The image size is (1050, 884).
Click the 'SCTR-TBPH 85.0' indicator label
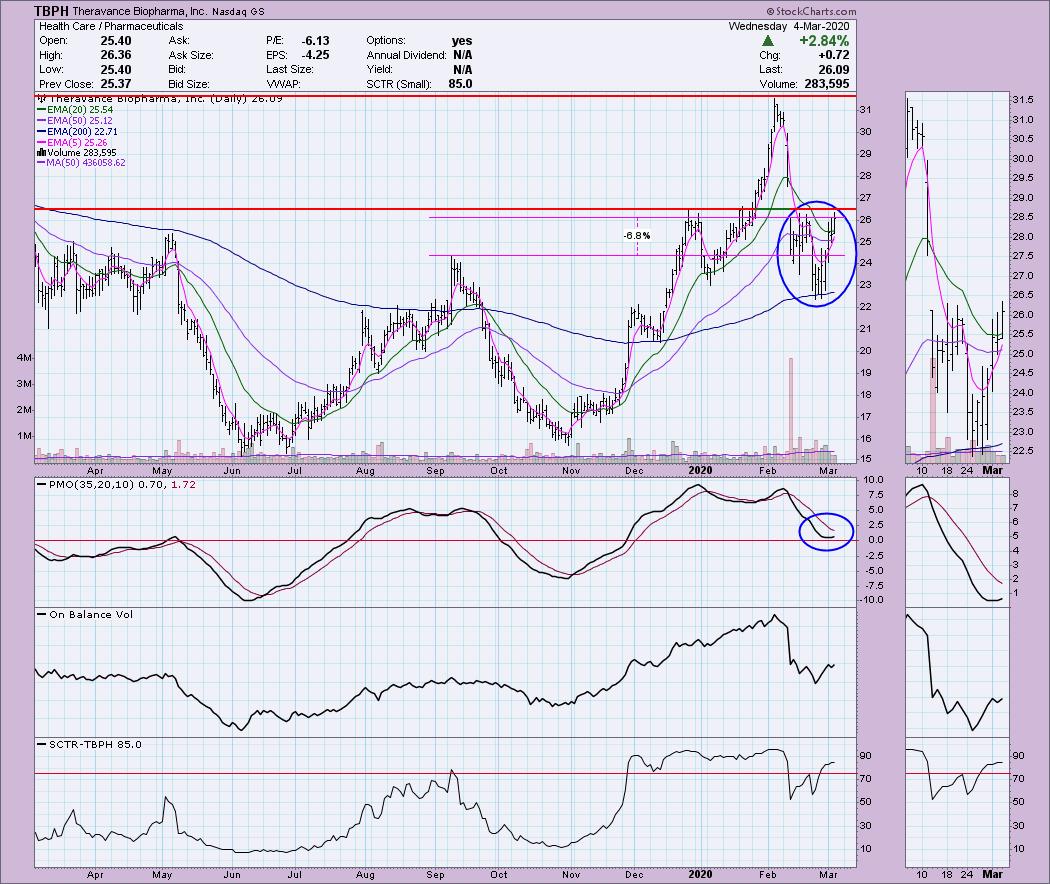click(x=95, y=744)
